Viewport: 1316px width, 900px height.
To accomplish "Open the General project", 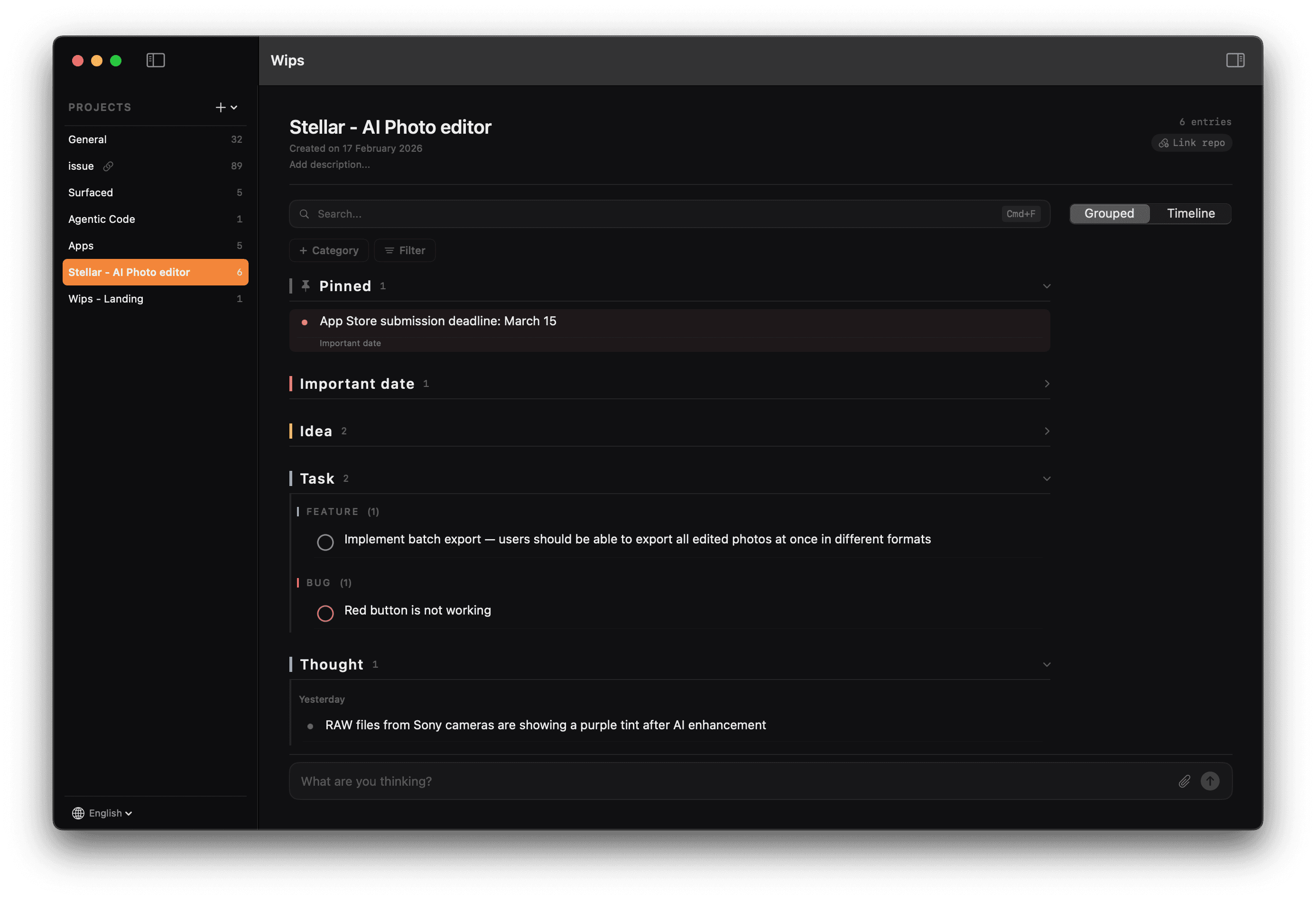I will (87, 139).
